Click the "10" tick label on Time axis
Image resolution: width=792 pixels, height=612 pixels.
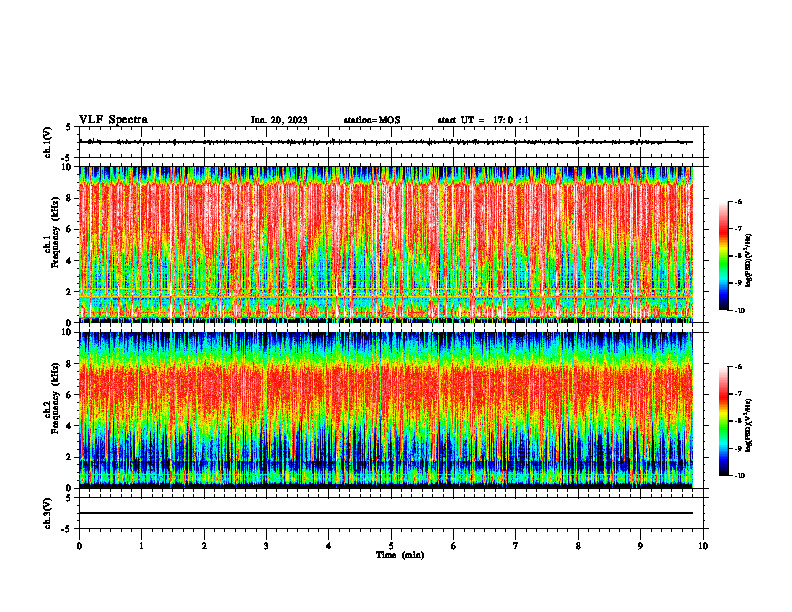(x=703, y=546)
